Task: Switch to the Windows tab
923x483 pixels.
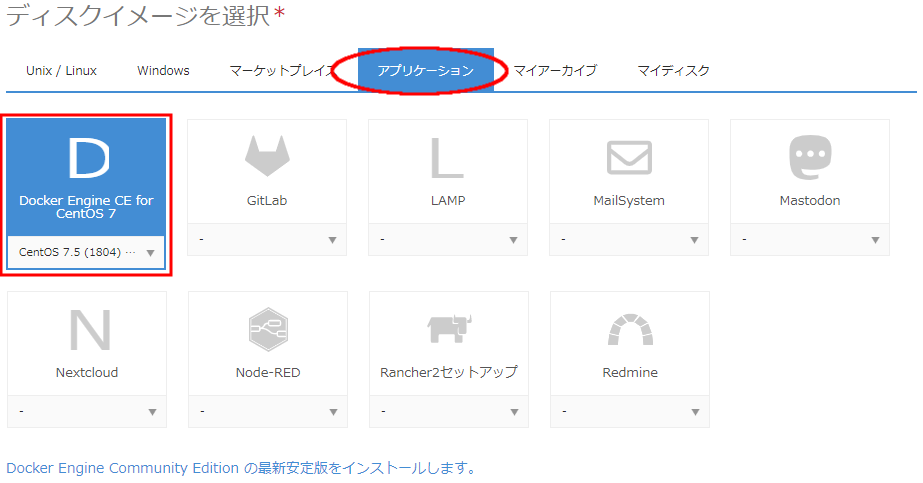Action: click(x=163, y=71)
